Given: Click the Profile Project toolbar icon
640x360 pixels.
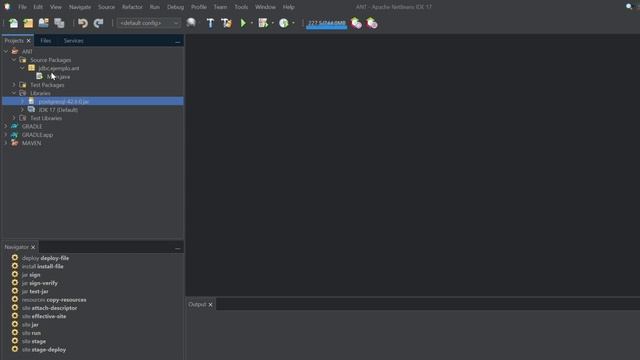Looking at the screenshot, I should pyautogui.click(x=284, y=23).
